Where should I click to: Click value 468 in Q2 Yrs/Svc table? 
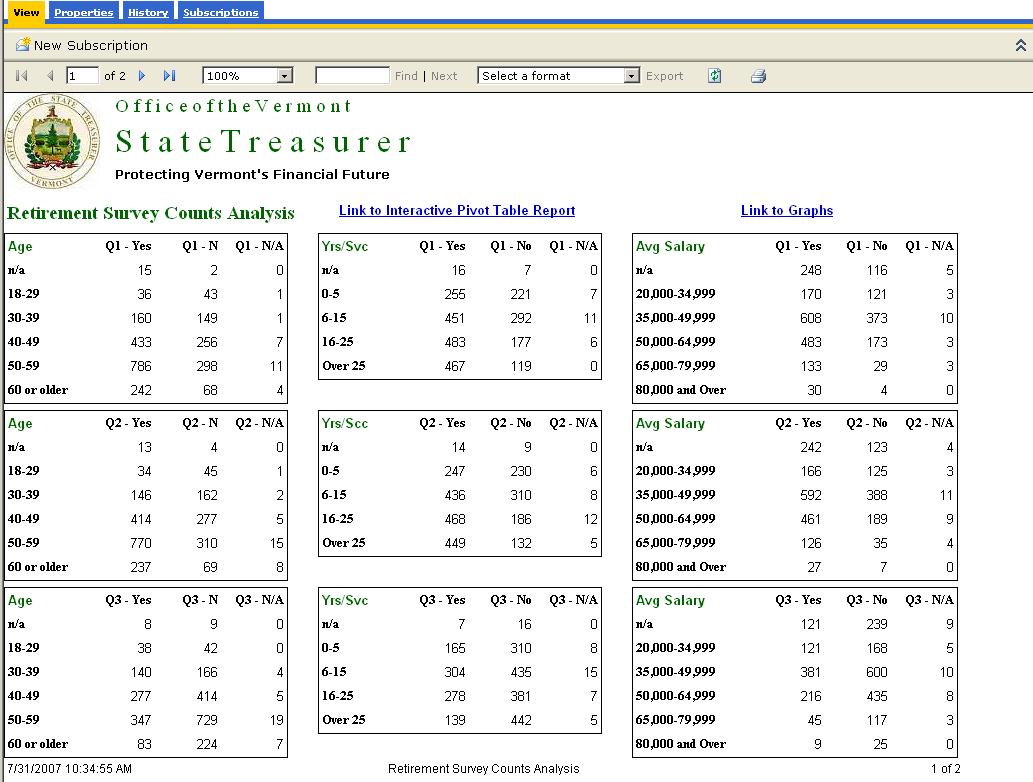[455, 519]
